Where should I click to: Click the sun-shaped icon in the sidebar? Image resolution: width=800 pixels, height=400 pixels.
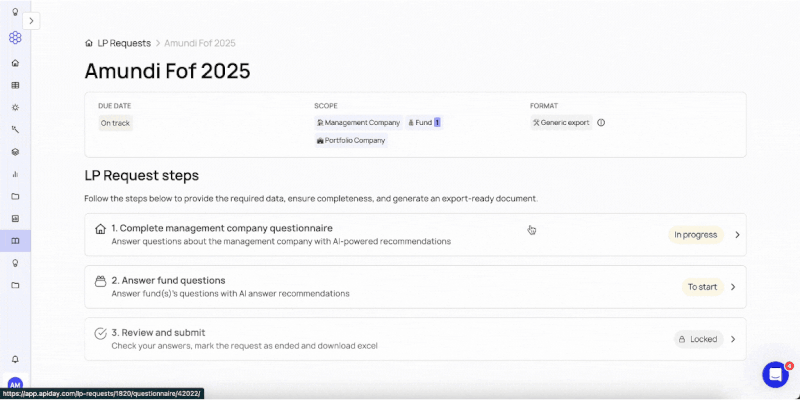[x=15, y=108]
